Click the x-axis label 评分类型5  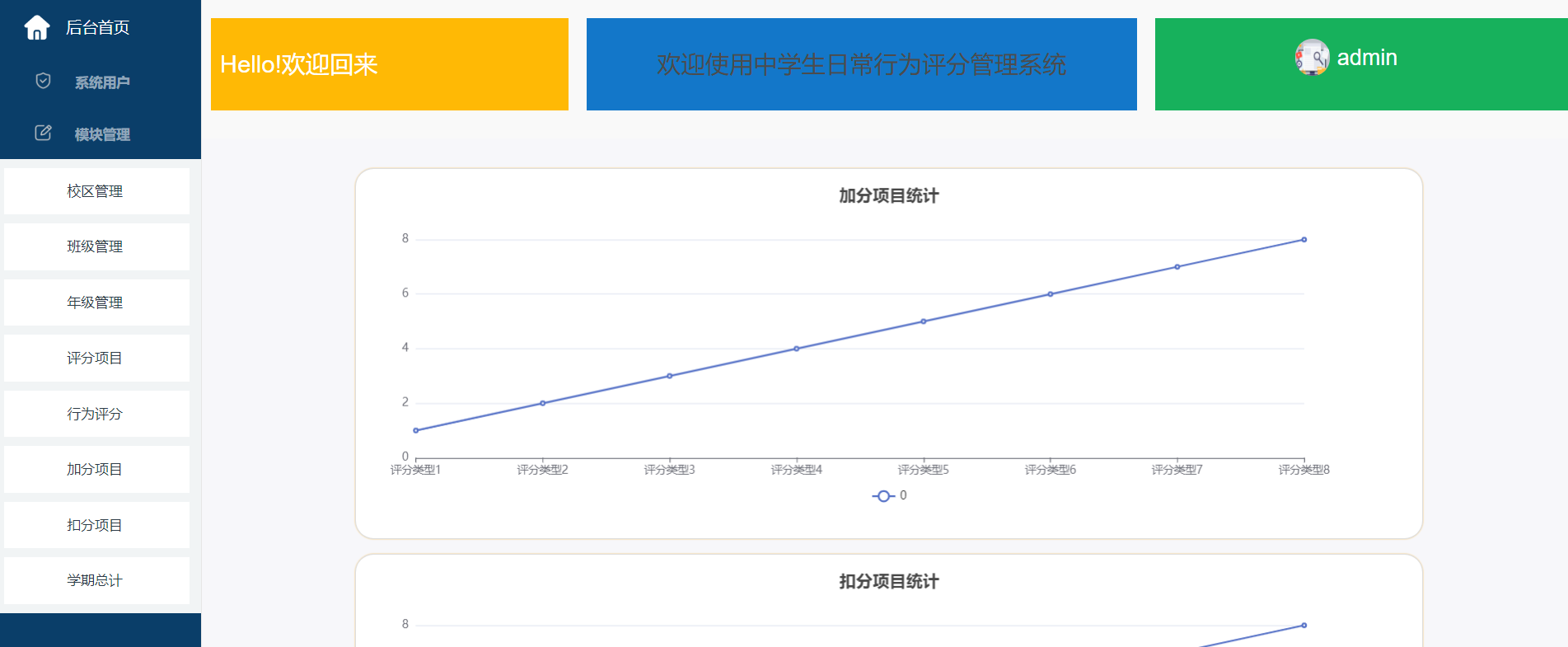tap(924, 470)
